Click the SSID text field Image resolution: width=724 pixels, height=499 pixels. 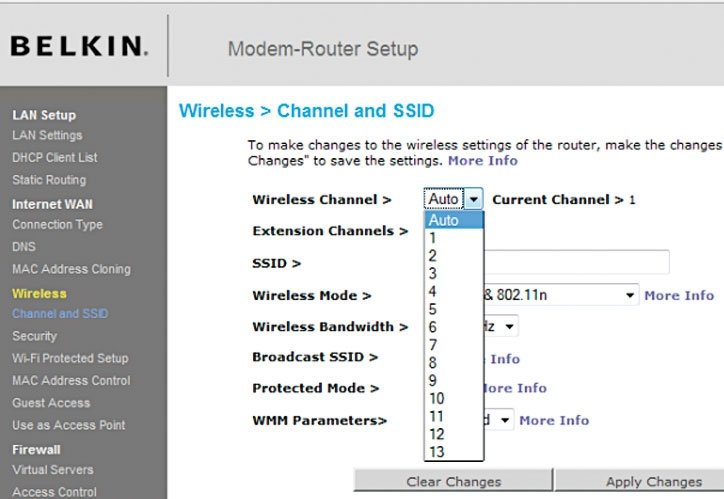coord(576,262)
